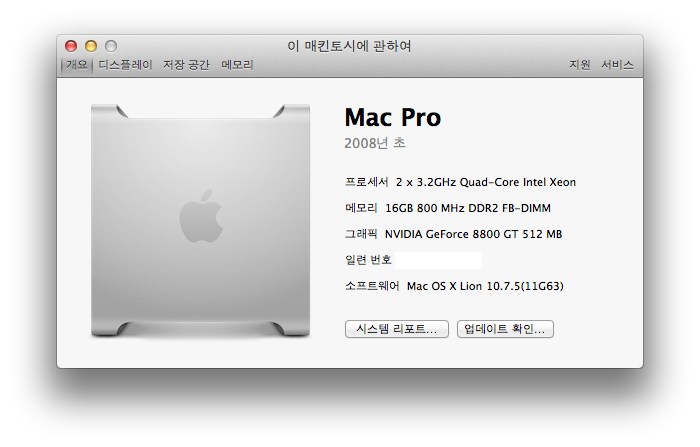Close the 이 매킨토시에 관하여 window
The height and width of the screenshot is (447, 700).
pyautogui.click(x=71, y=46)
